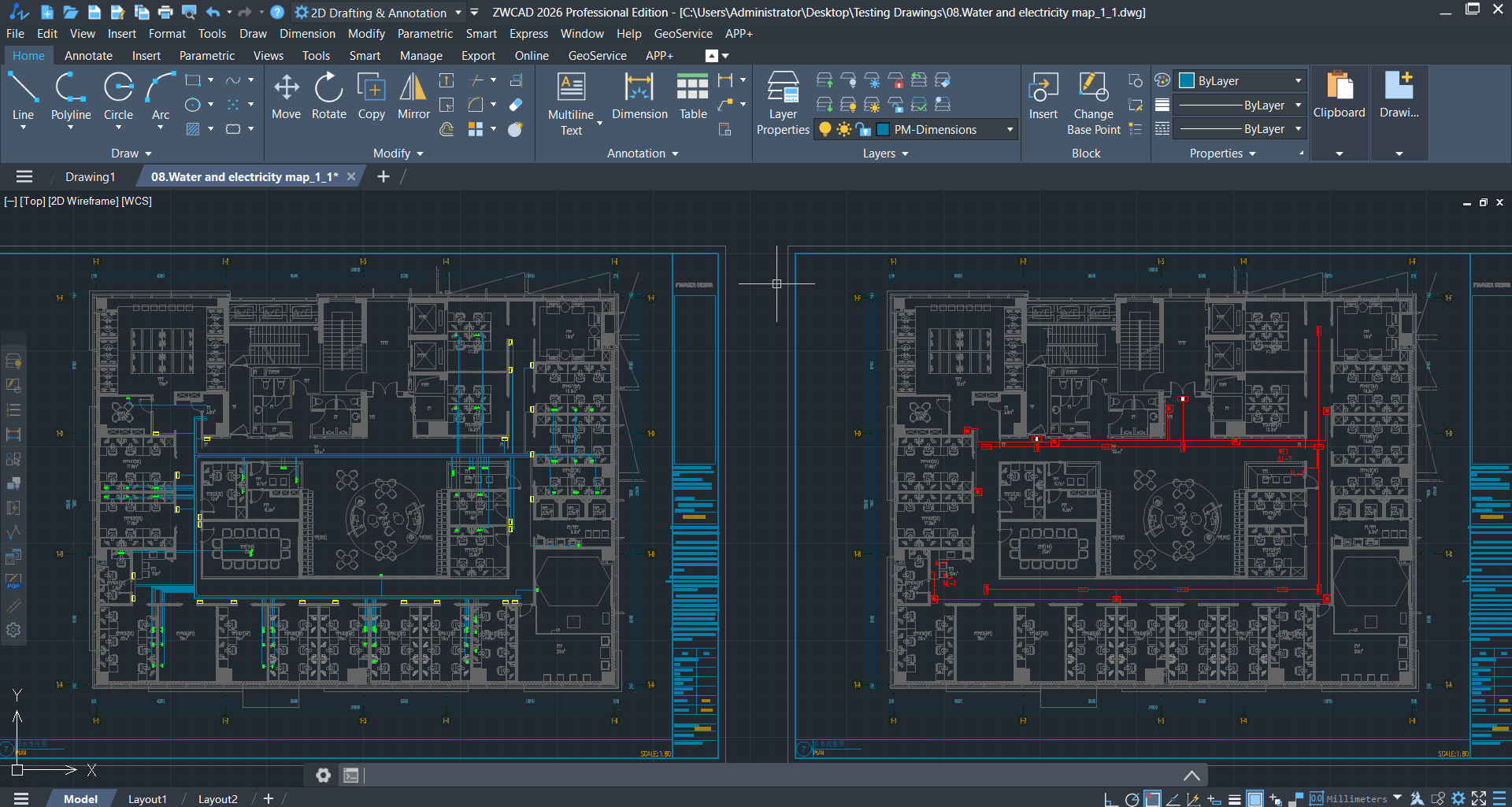Open the PM-Dimensions layer dropdown
The width and height of the screenshot is (1512, 807).
[x=1010, y=129]
